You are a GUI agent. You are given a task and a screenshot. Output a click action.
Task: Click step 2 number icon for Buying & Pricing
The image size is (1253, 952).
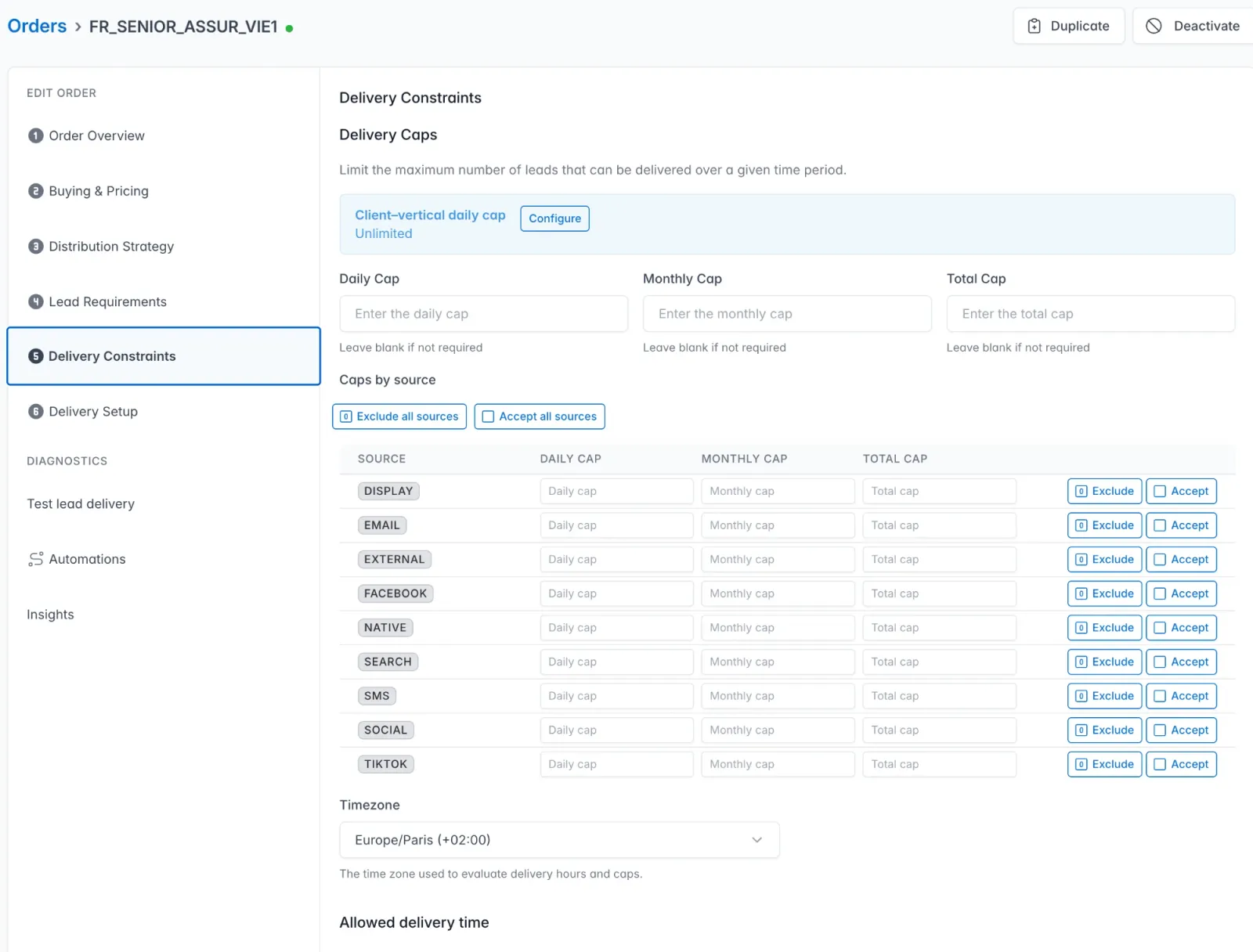pyautogui.click(x=35, y=191)
